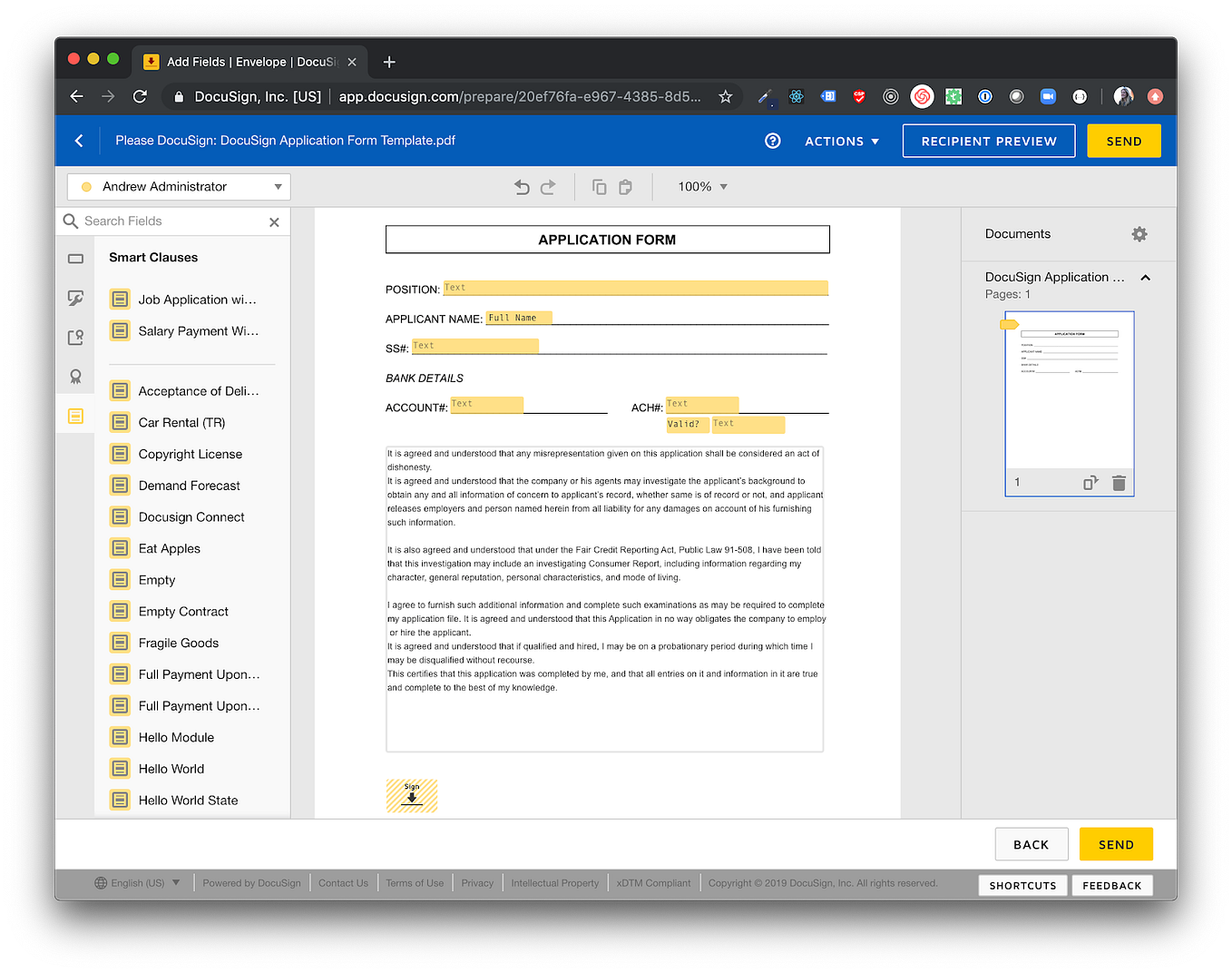This screenshot has height=973, width=1232.
Task: Select the Standard Fields palette icon
Action: 75,258
